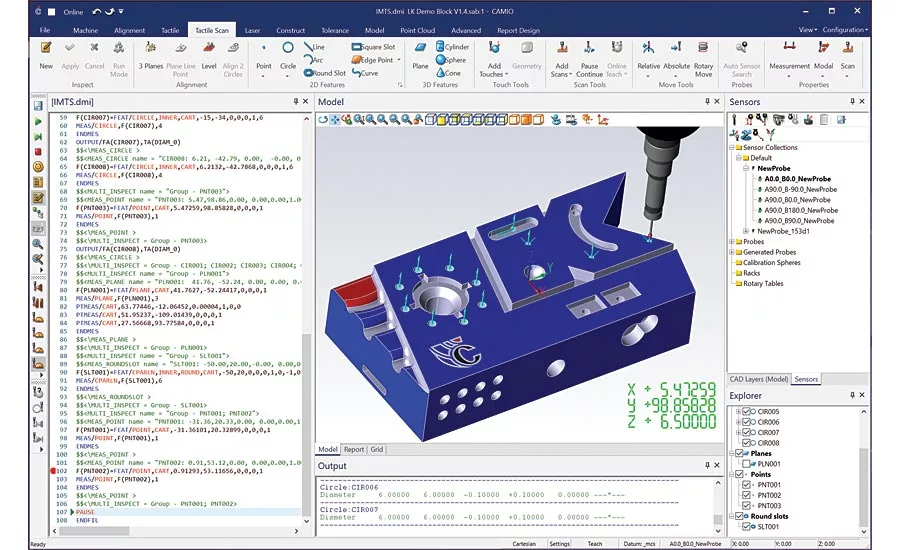This screenshot has height=550, width=900.
Task: Click the breakpoint marker on line 102
Action: [x=53, y=471]
